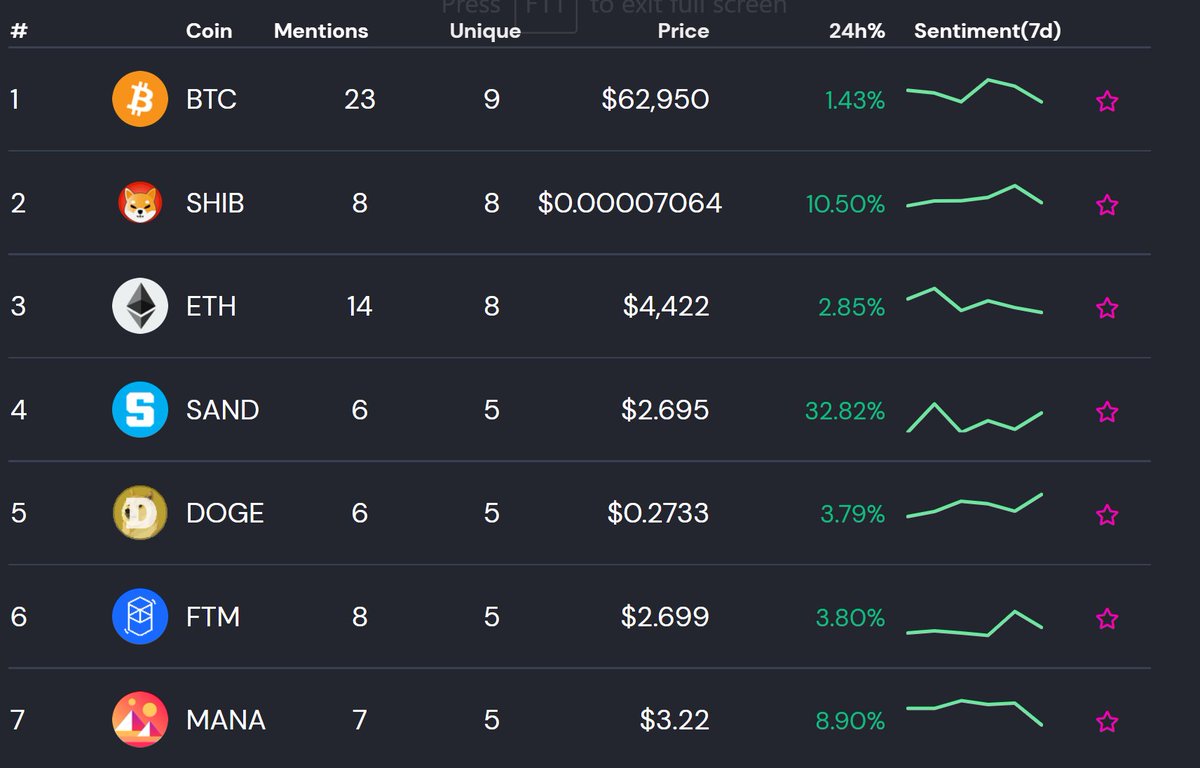Viewport: 1200px width, 768px height.
Task: Click BTC mentions count 23
Action: click(360, 100)
